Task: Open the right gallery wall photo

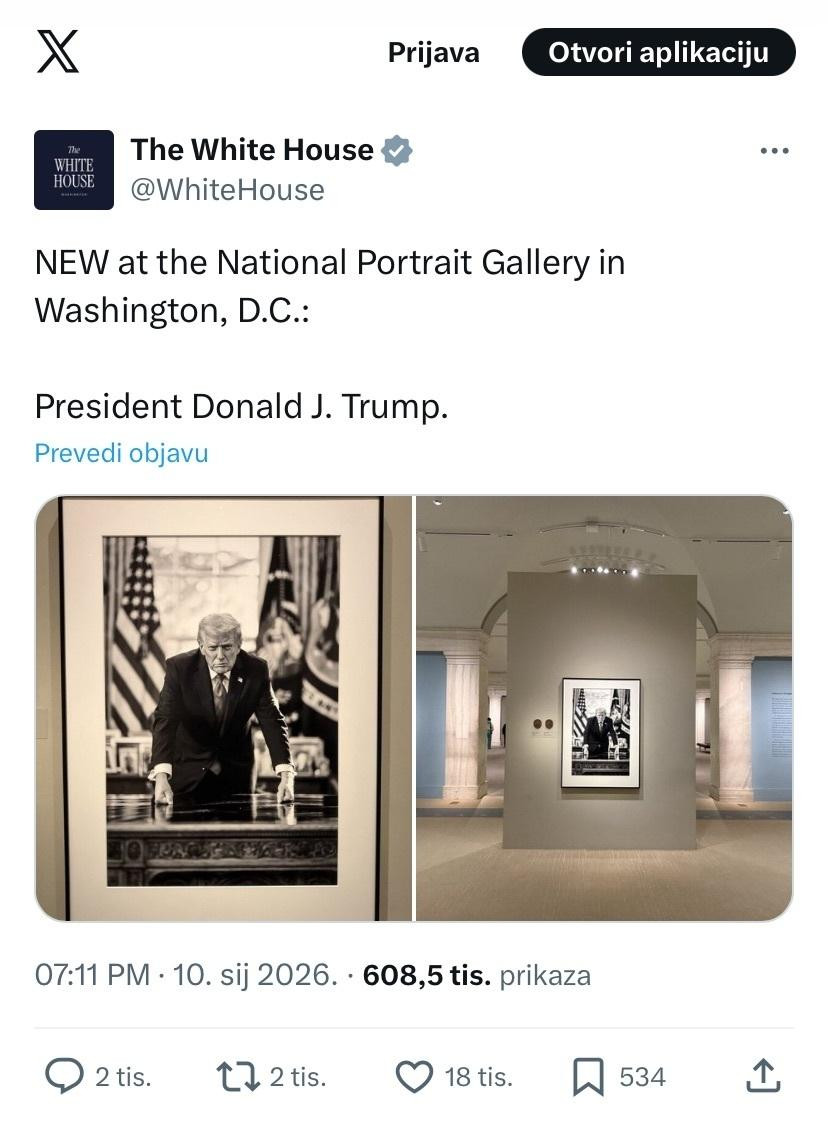Action: [604, 708]
